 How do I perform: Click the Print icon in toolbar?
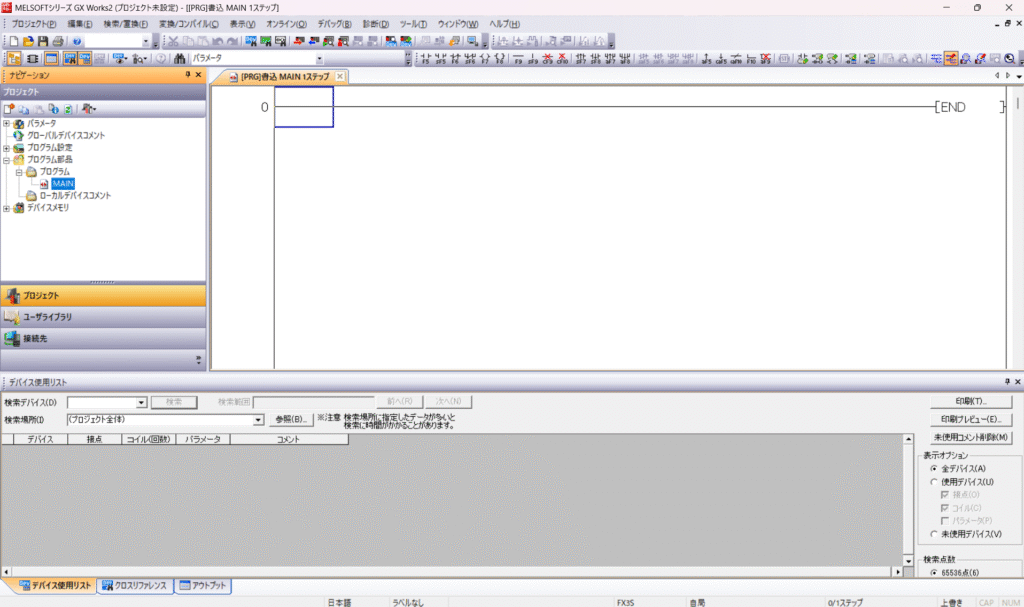pyautogui.click(x=58, y=41)
